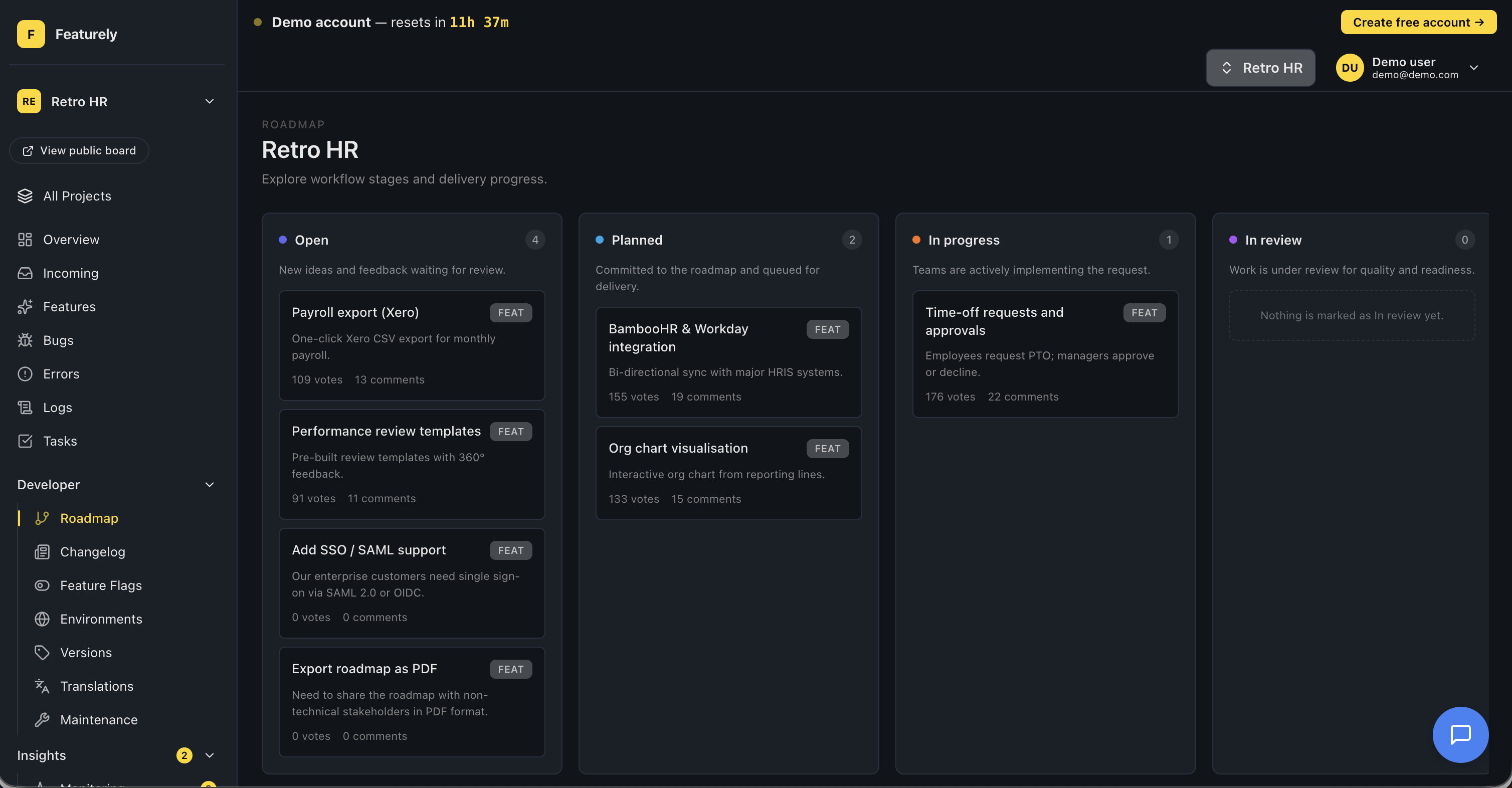Open the Retro HR project switcher button
Screen dimensions: 1512x788
coord(1260,68)
